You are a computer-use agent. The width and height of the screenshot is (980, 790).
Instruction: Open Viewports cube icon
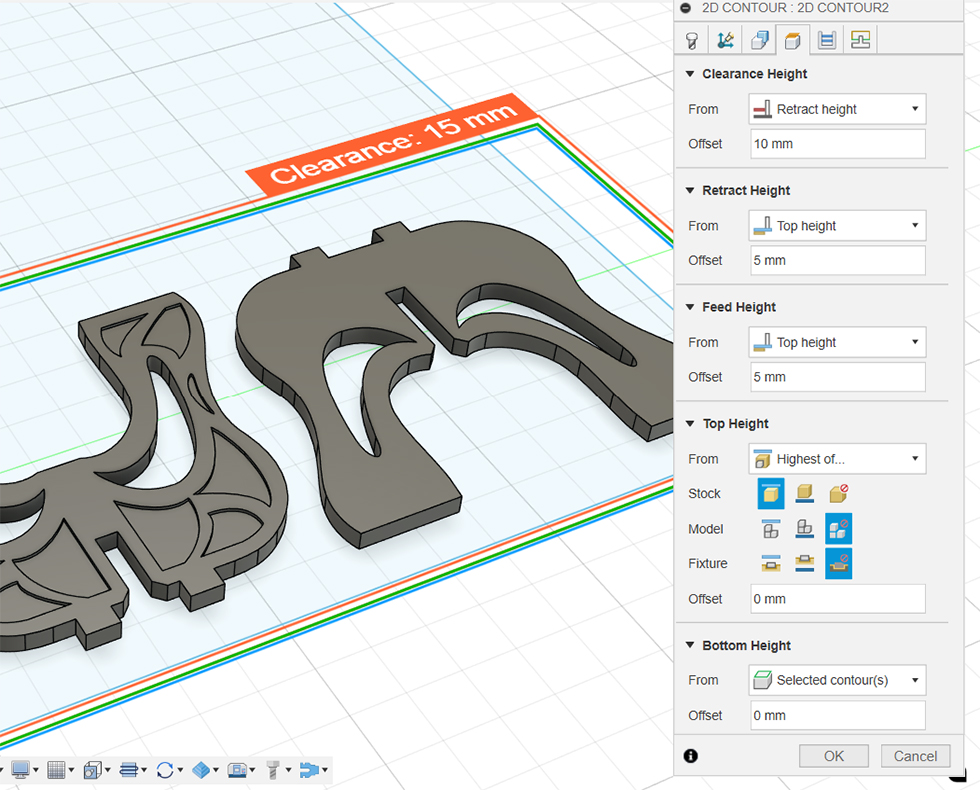[92, 769]
